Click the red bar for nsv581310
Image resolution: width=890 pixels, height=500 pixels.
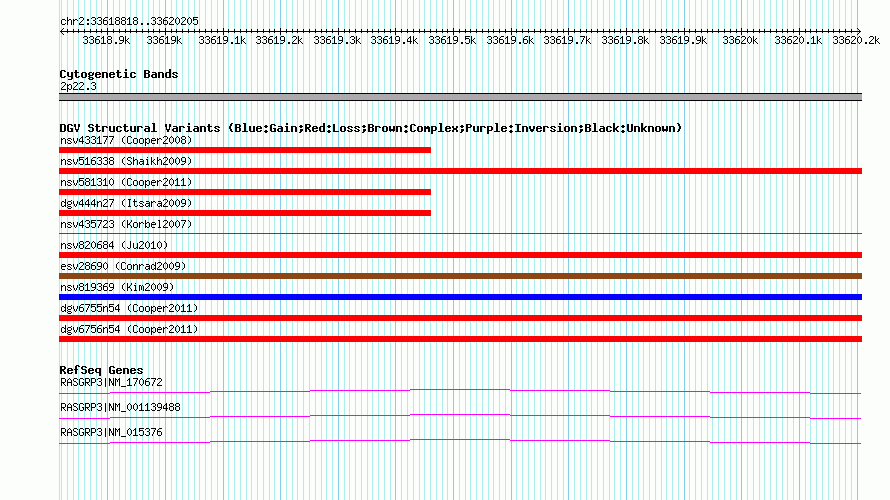point(245,192)
